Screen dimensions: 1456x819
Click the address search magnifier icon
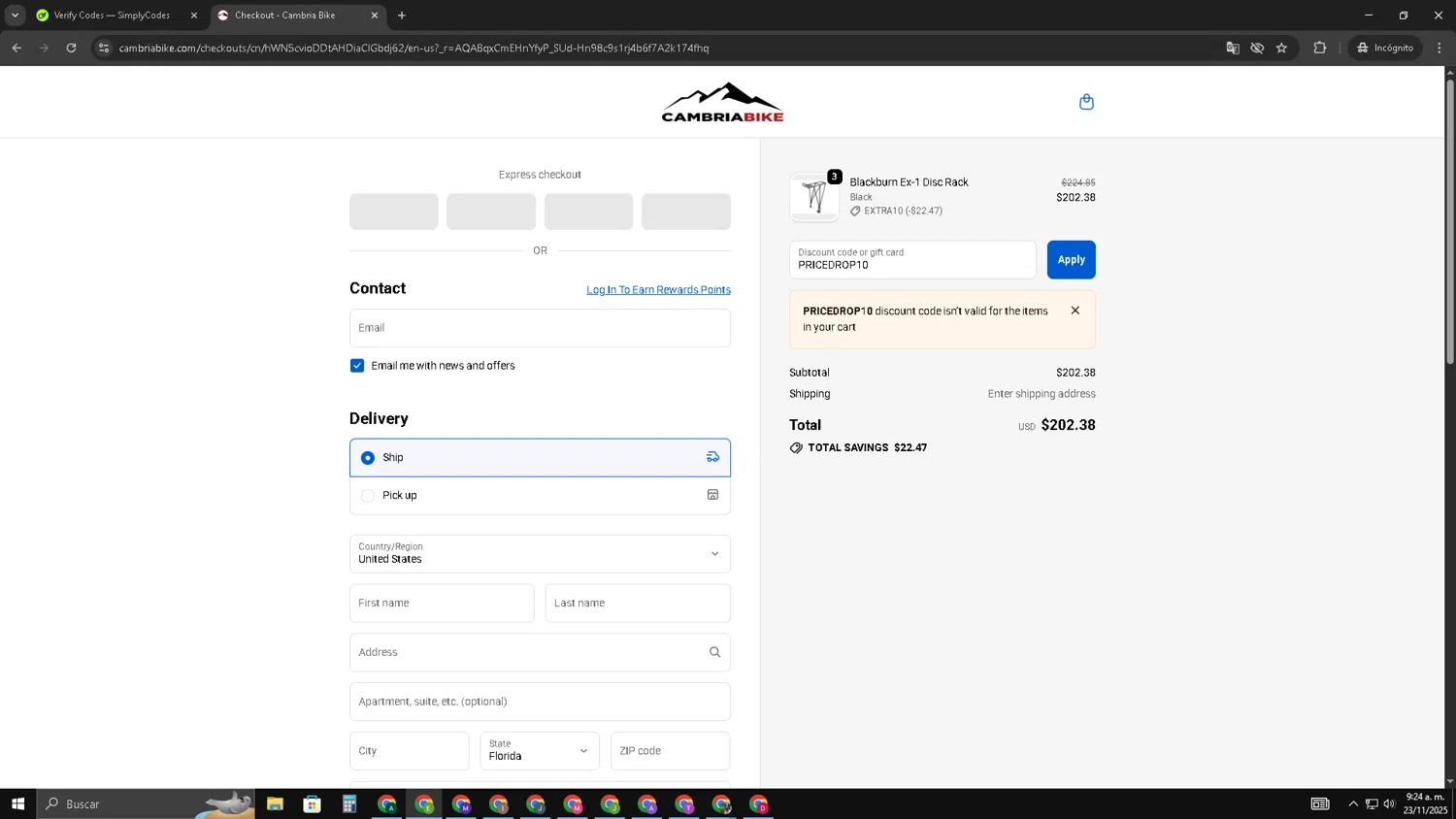click(x=714, y=652)
